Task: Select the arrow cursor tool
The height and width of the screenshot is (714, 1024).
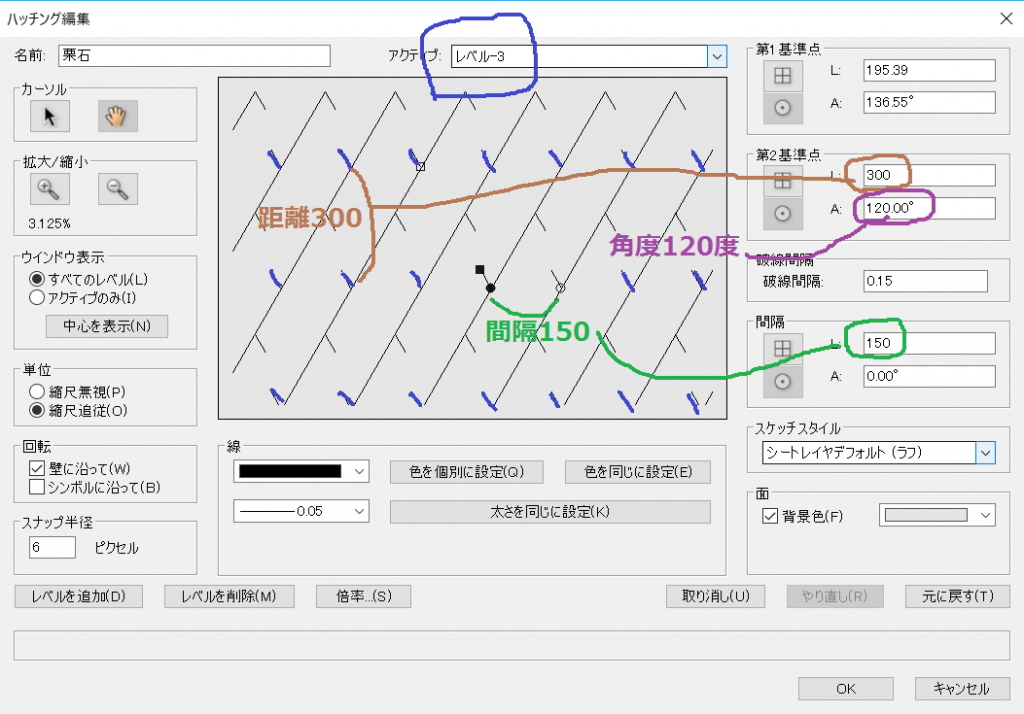Action: click(x=50, y=117)
